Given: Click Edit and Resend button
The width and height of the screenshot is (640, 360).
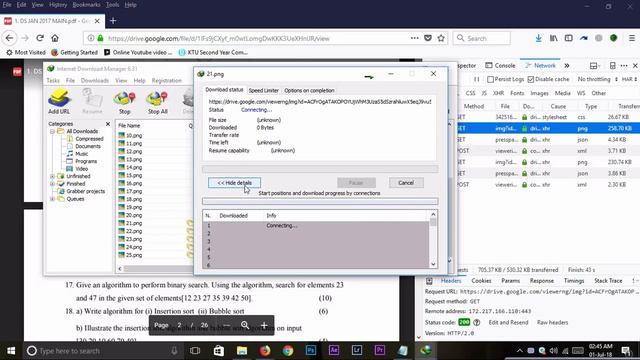Looking at the screenshot, I should 508,322.
